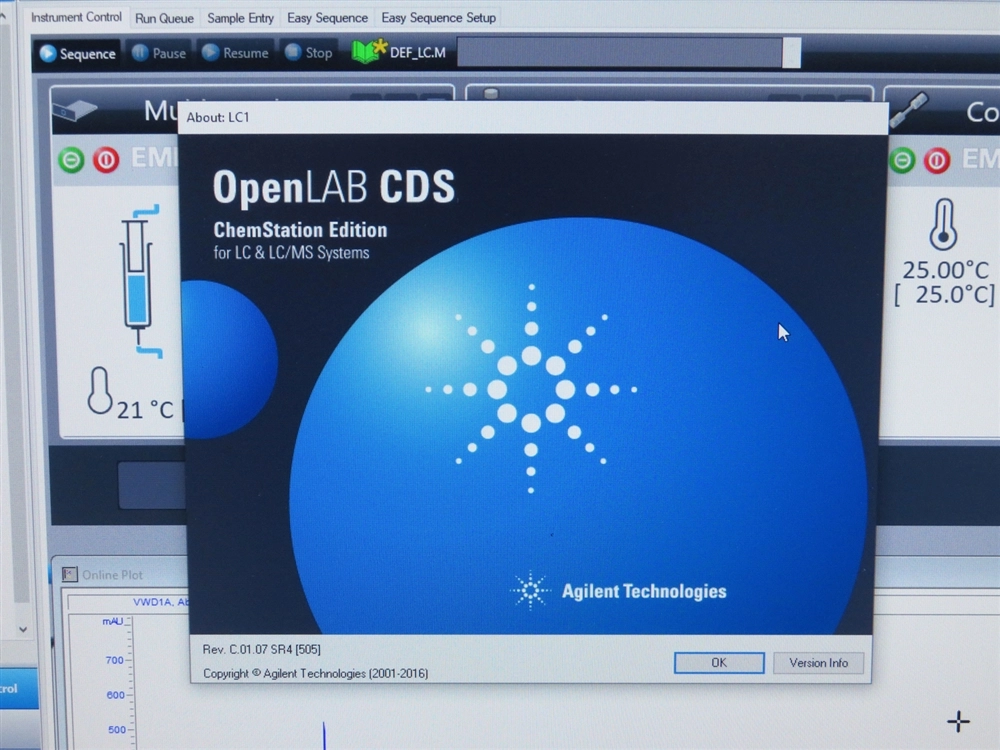Click the column compartment header icon
This screenshot has width=1000, height=750.
click(x=908, y=108)
